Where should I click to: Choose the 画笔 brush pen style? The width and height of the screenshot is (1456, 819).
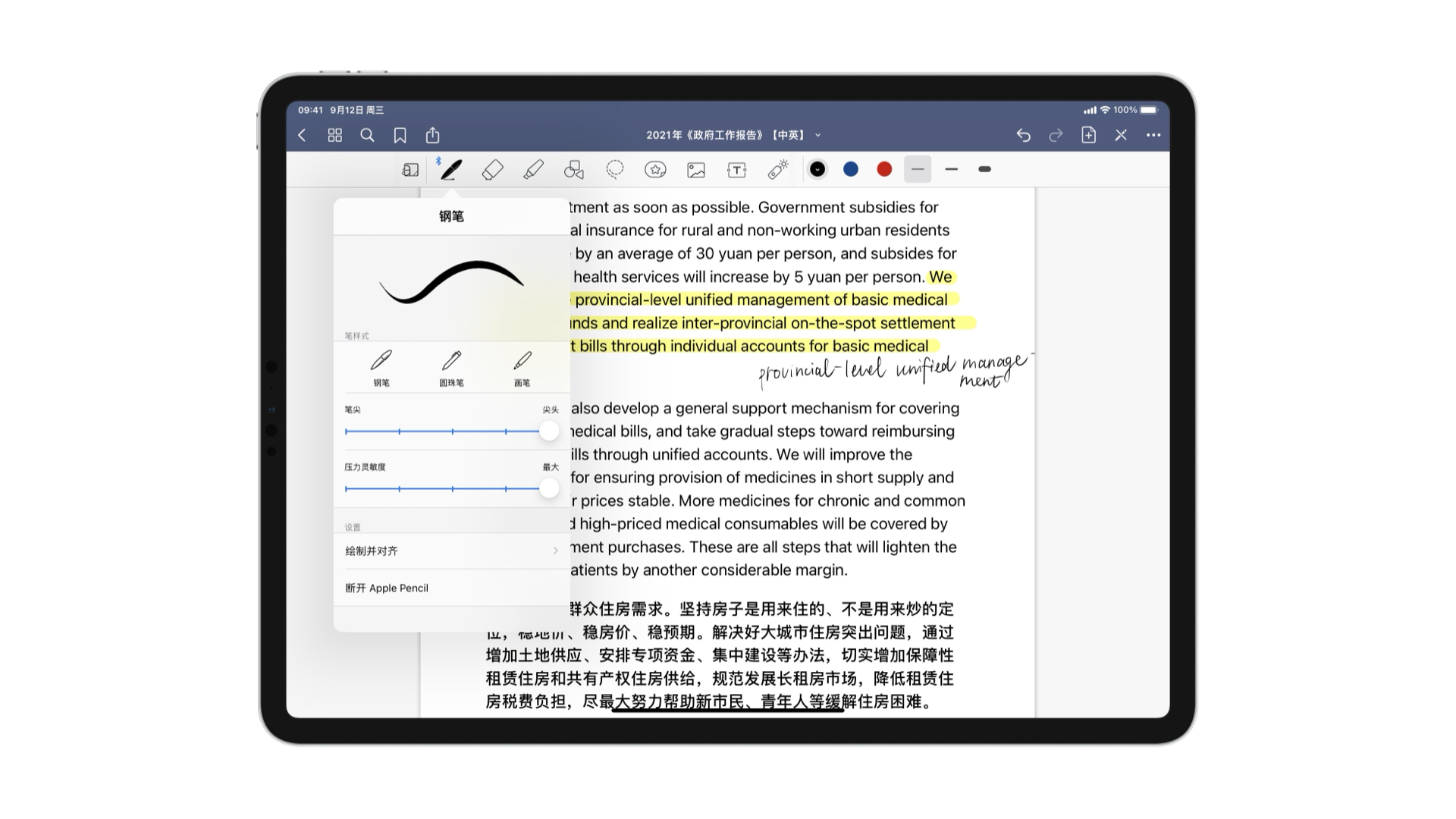click(x=522, y=367)
